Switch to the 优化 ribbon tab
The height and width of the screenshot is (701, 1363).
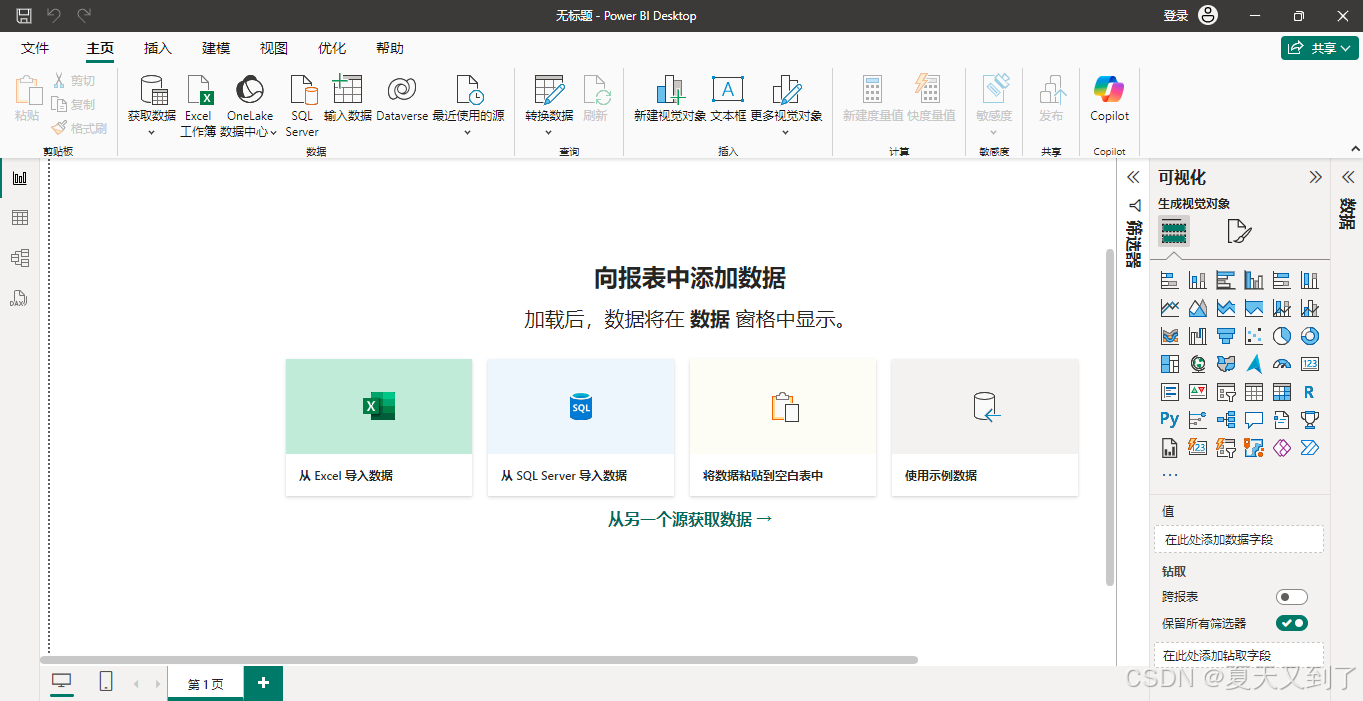pyautogui.click(x=332, y=48)
